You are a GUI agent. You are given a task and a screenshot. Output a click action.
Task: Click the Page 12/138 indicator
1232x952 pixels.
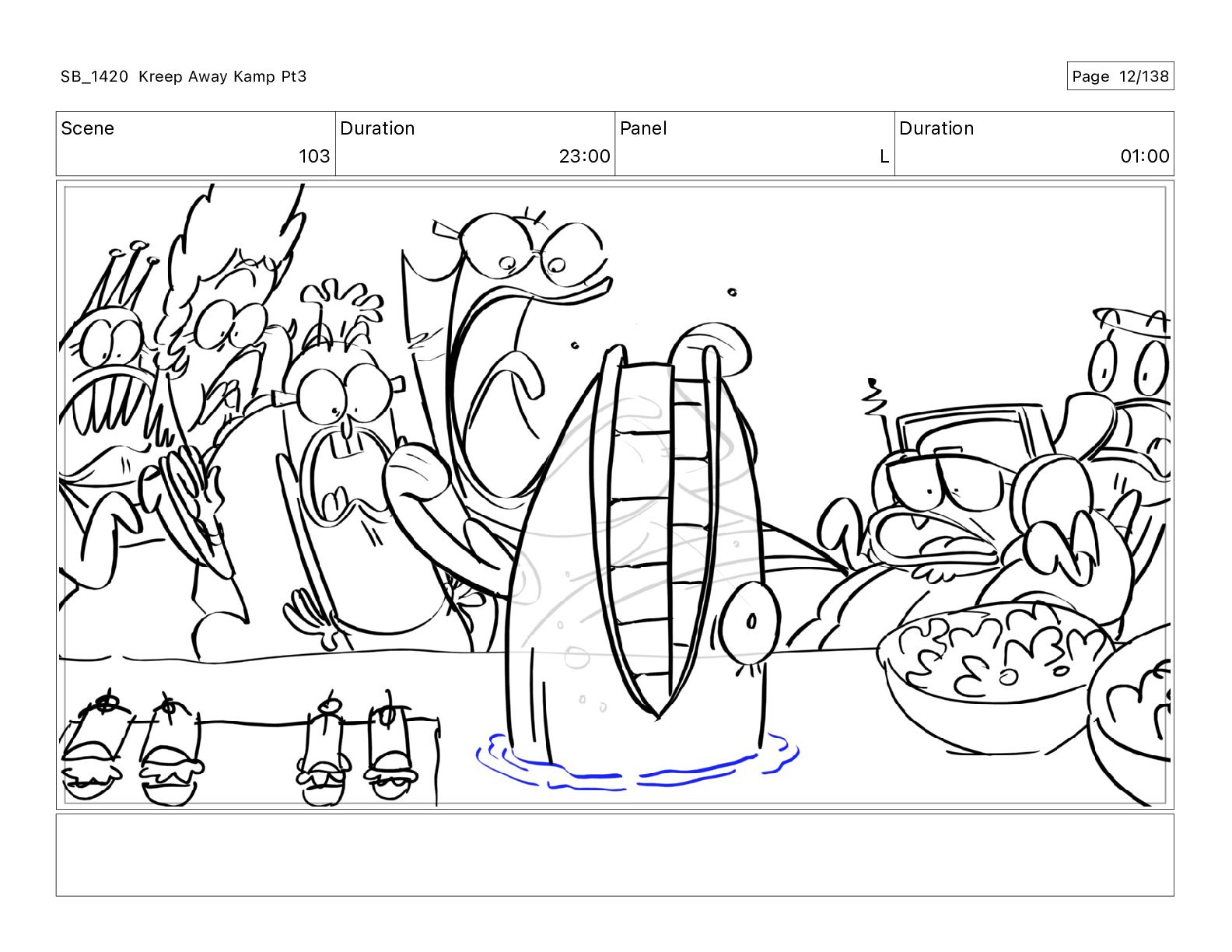click(1120, 76)
